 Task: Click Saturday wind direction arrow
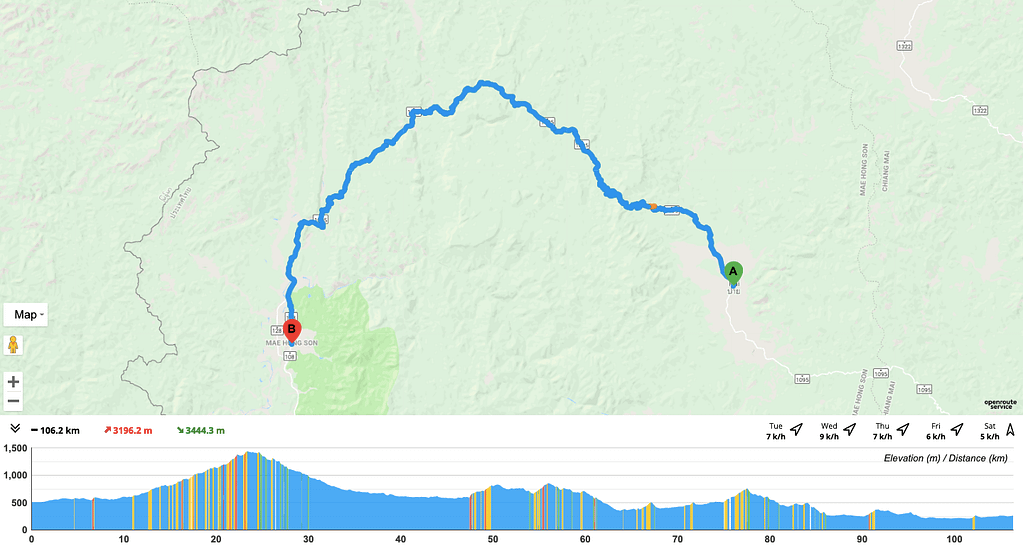[x=1011, y=430]
